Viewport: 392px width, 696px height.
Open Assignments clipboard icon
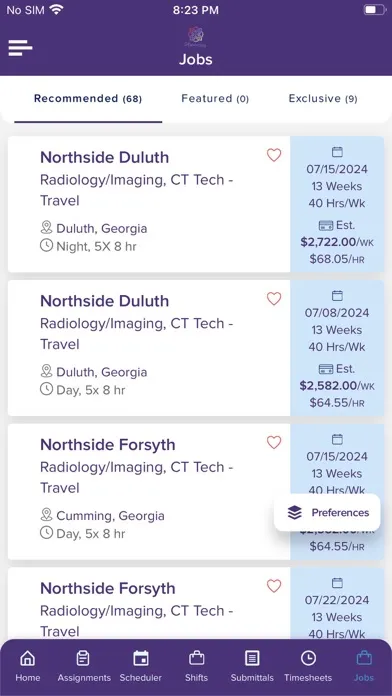coord(83,658)
